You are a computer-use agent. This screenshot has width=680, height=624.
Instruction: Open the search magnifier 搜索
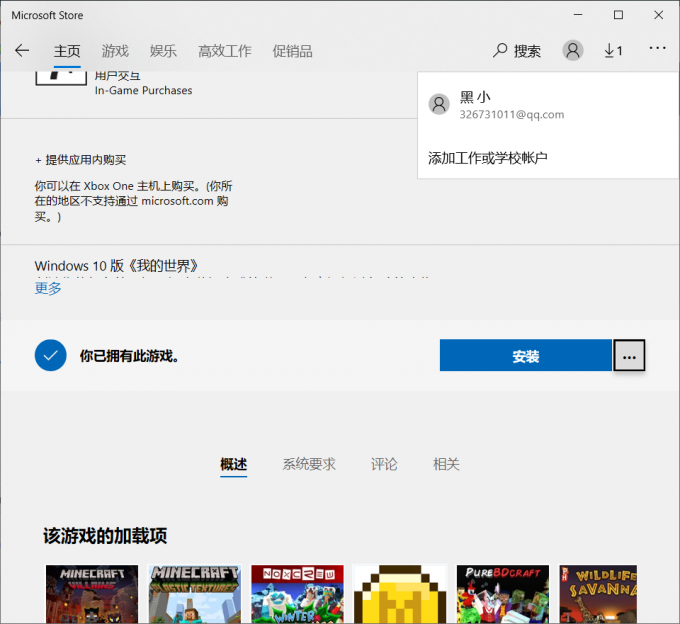click(517, 51)
